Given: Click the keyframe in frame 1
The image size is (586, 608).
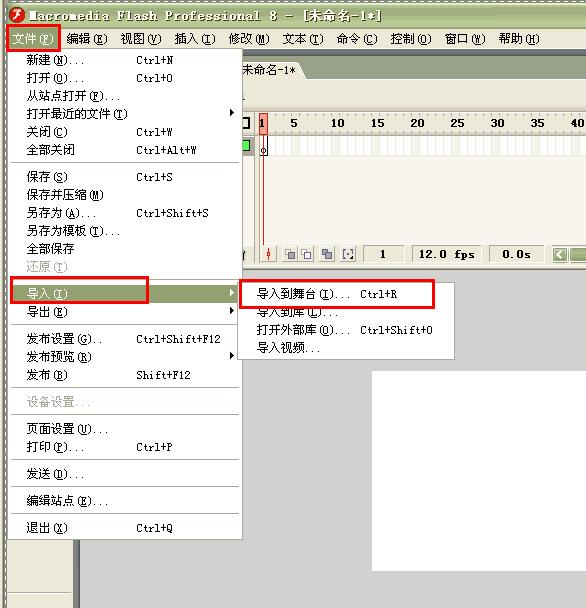Looking at the screenshot, I should (264, 146).
